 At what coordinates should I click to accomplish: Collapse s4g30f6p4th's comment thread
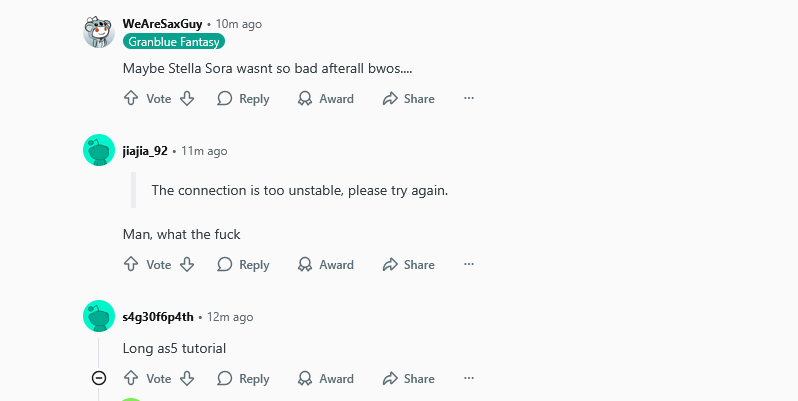[99, 378]
